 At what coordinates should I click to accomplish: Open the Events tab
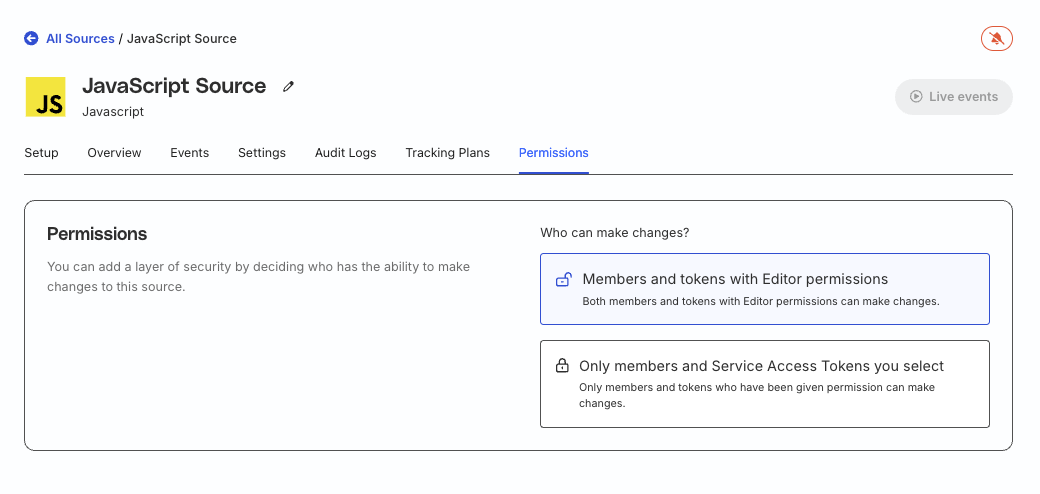click(x=190, y=153)
